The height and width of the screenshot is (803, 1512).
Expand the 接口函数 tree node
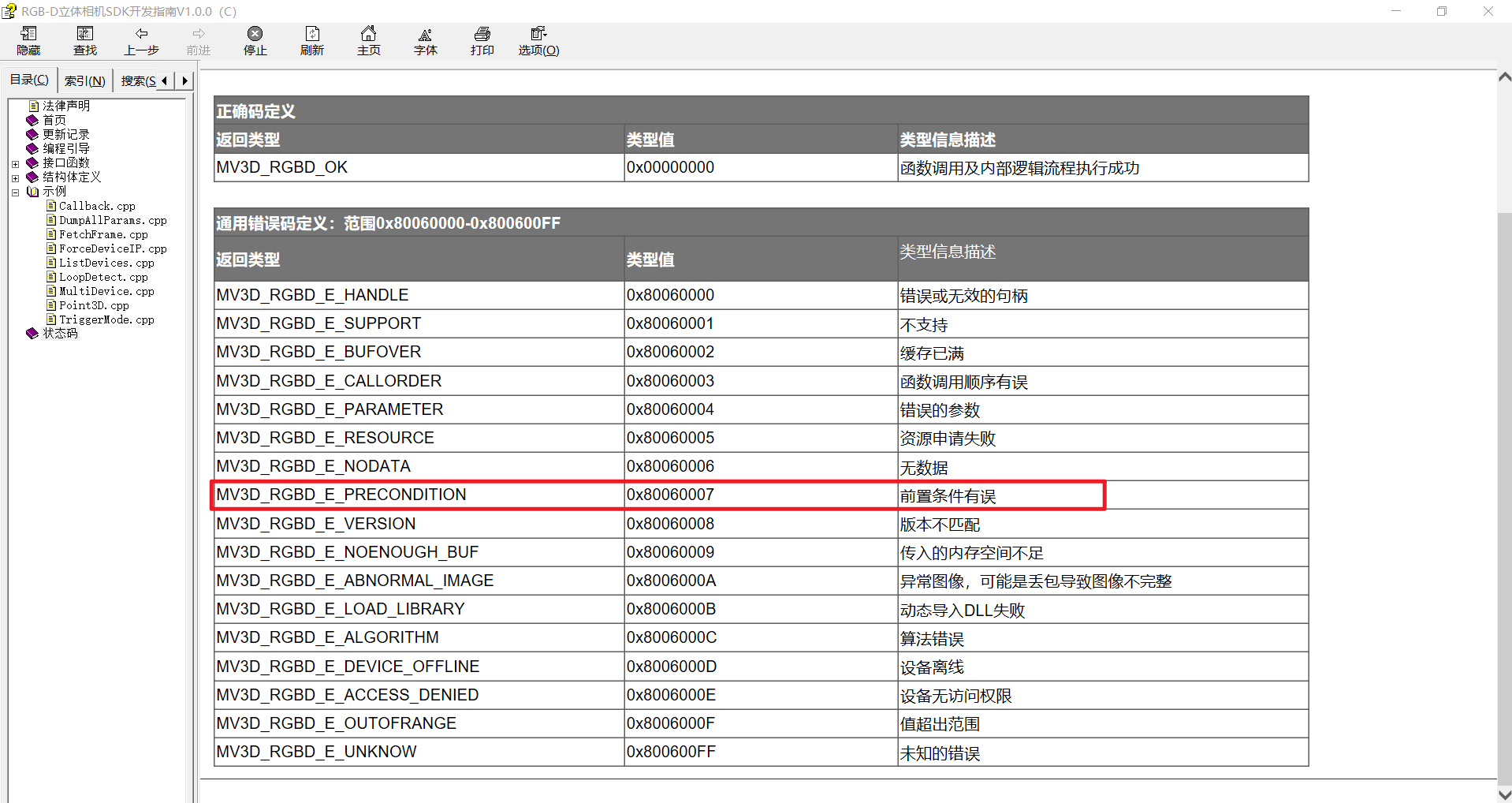pyautogui.click(x=15, y=163)
